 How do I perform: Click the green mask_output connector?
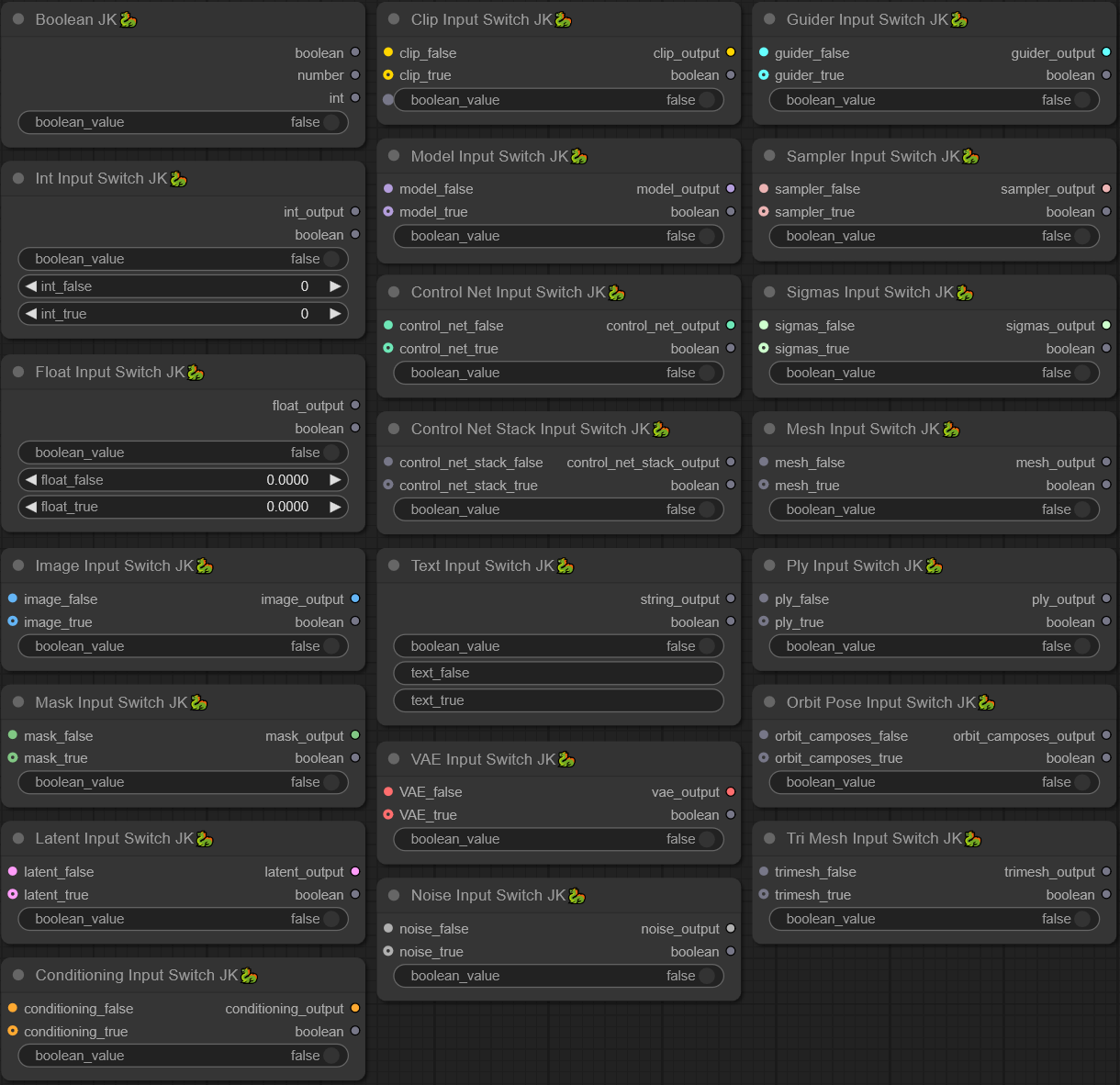click(355, 735)
